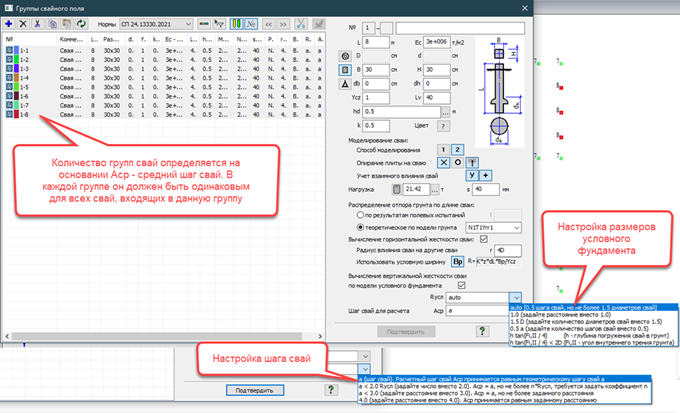This screenshot has height=413, width=680.
Task: Copy the pile group via the toolbar icon
Action: [52, 24]
